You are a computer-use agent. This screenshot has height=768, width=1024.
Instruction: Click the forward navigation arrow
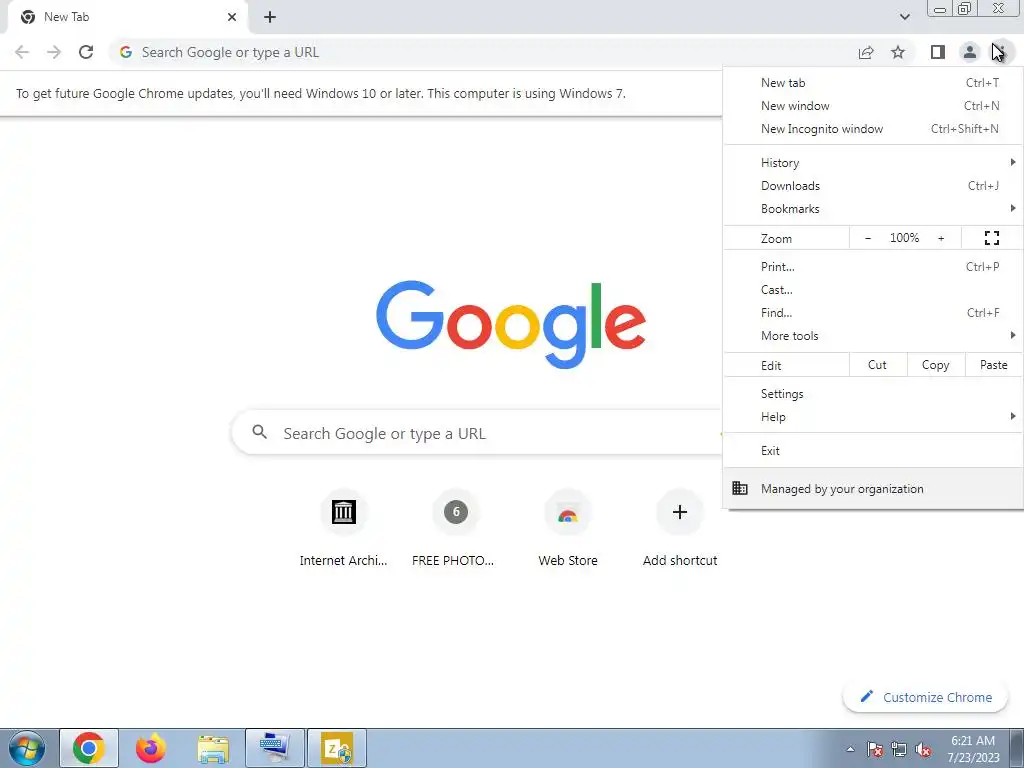pos(54,52)
